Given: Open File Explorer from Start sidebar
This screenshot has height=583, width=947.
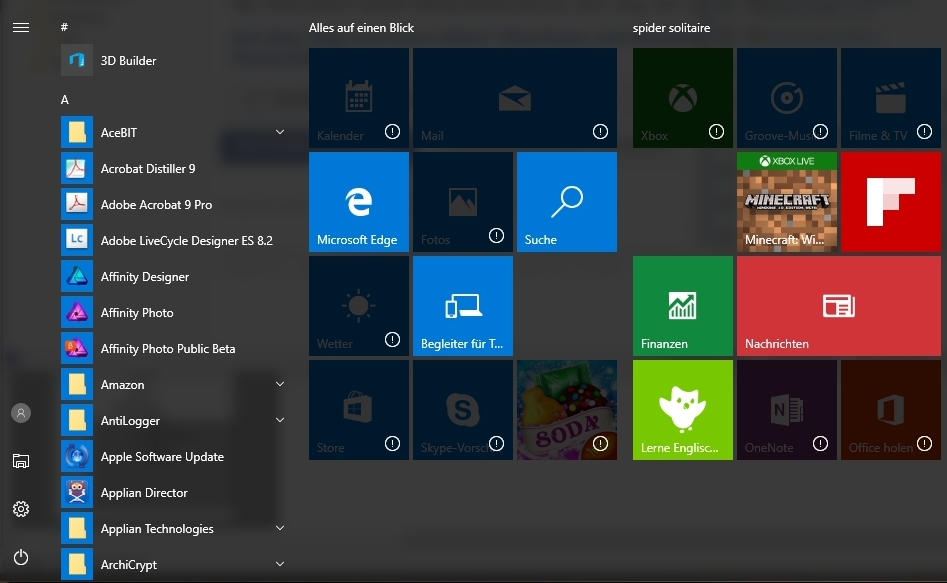Looking at the screenshot, I should coord(21,461).
